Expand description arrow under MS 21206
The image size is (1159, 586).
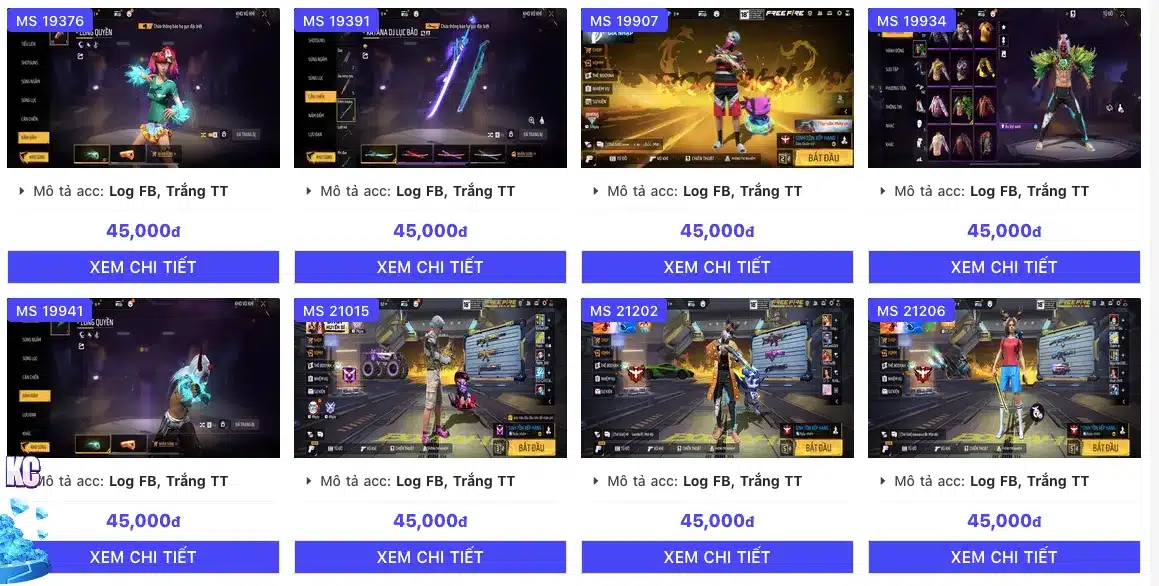click(x=883, y=480)
